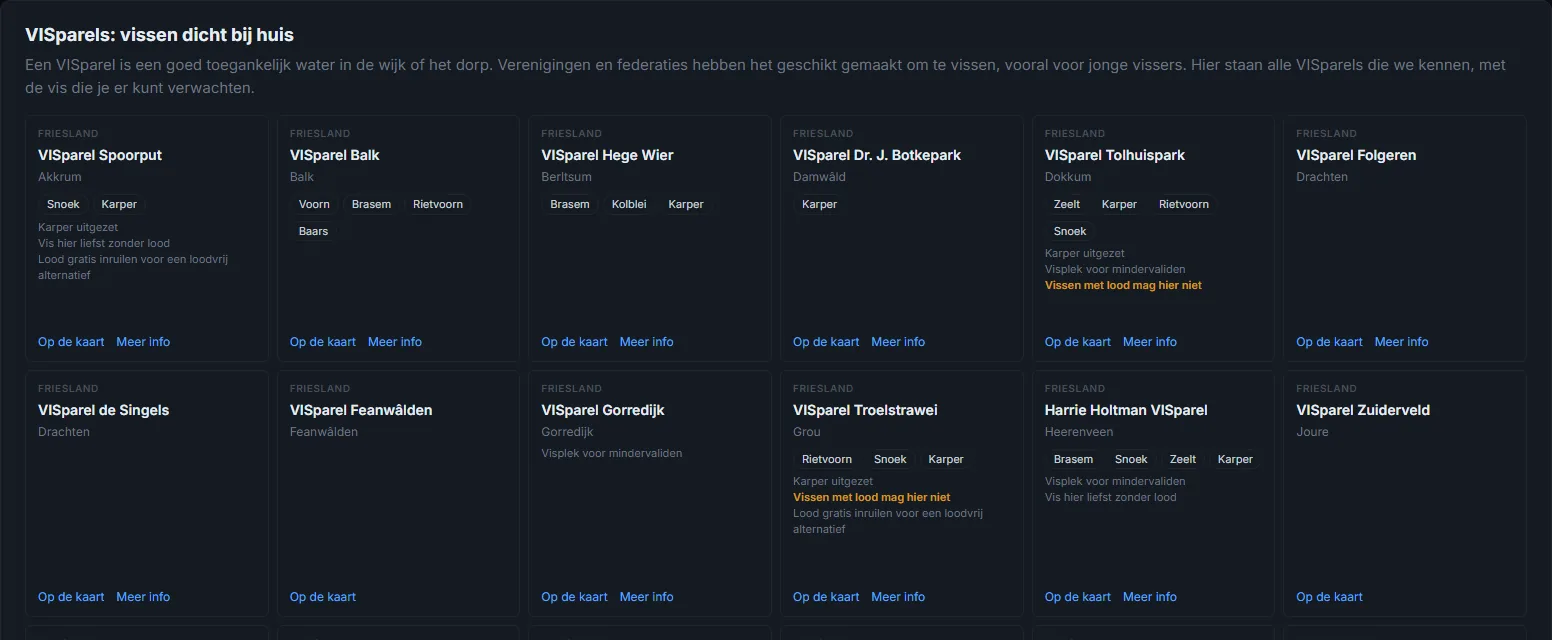Open 'Meer info' for Harrie Holtman VISparel
Viewport: 1552px width, 640px height.
tap(1150, 597)
